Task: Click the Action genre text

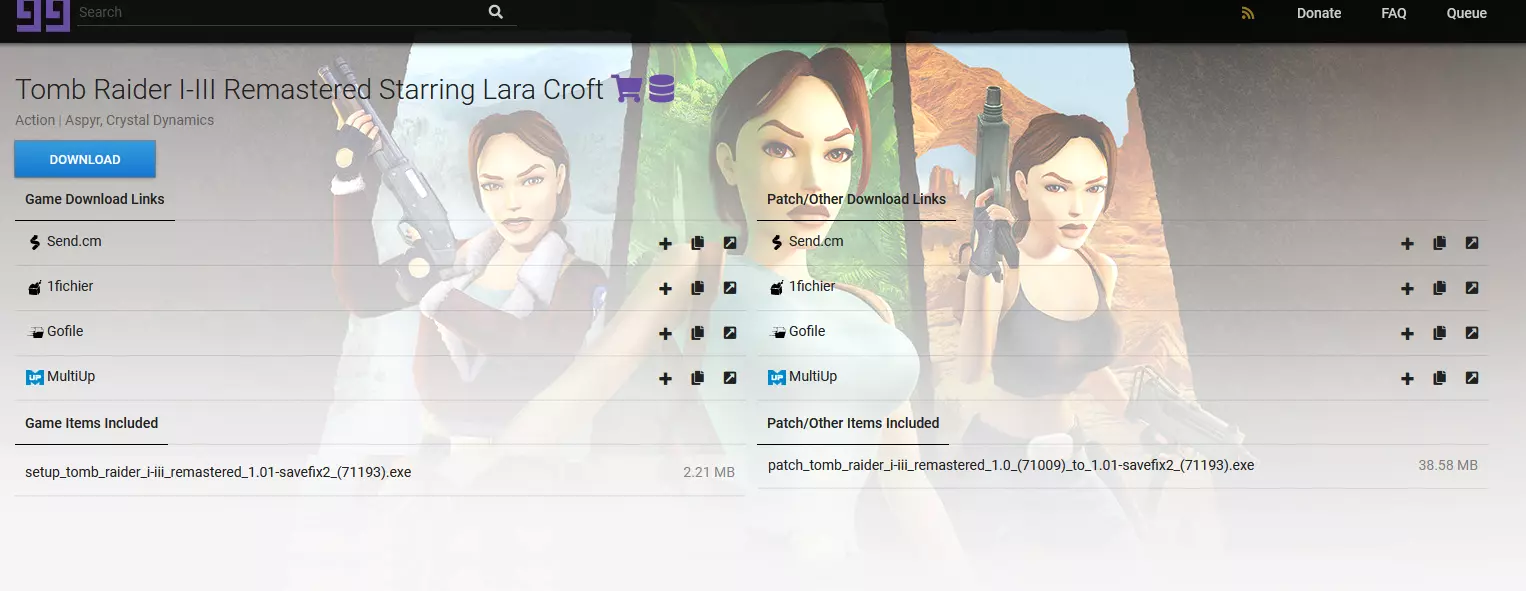Action: tap(35, 120)
